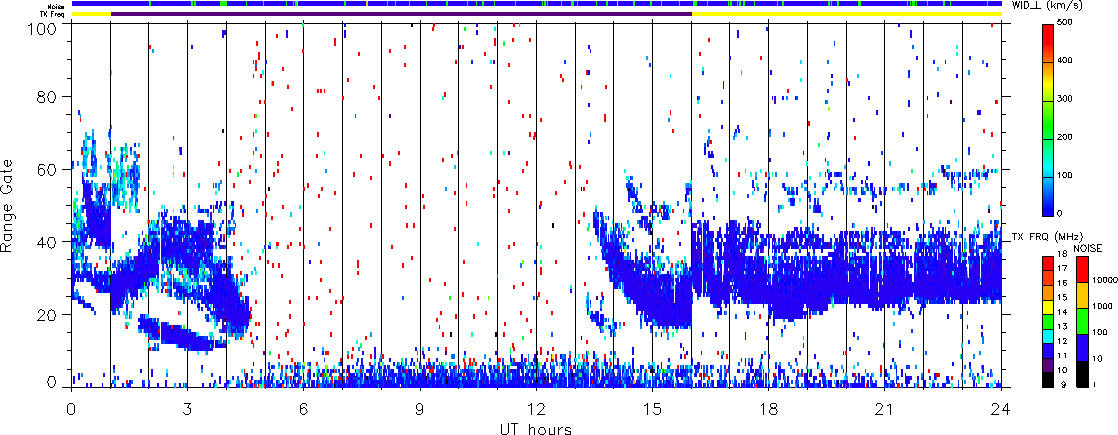Click the "UT hours" x-axis title
The height and width of the screenshot is (435, 1118).
[x=536, y=428]
